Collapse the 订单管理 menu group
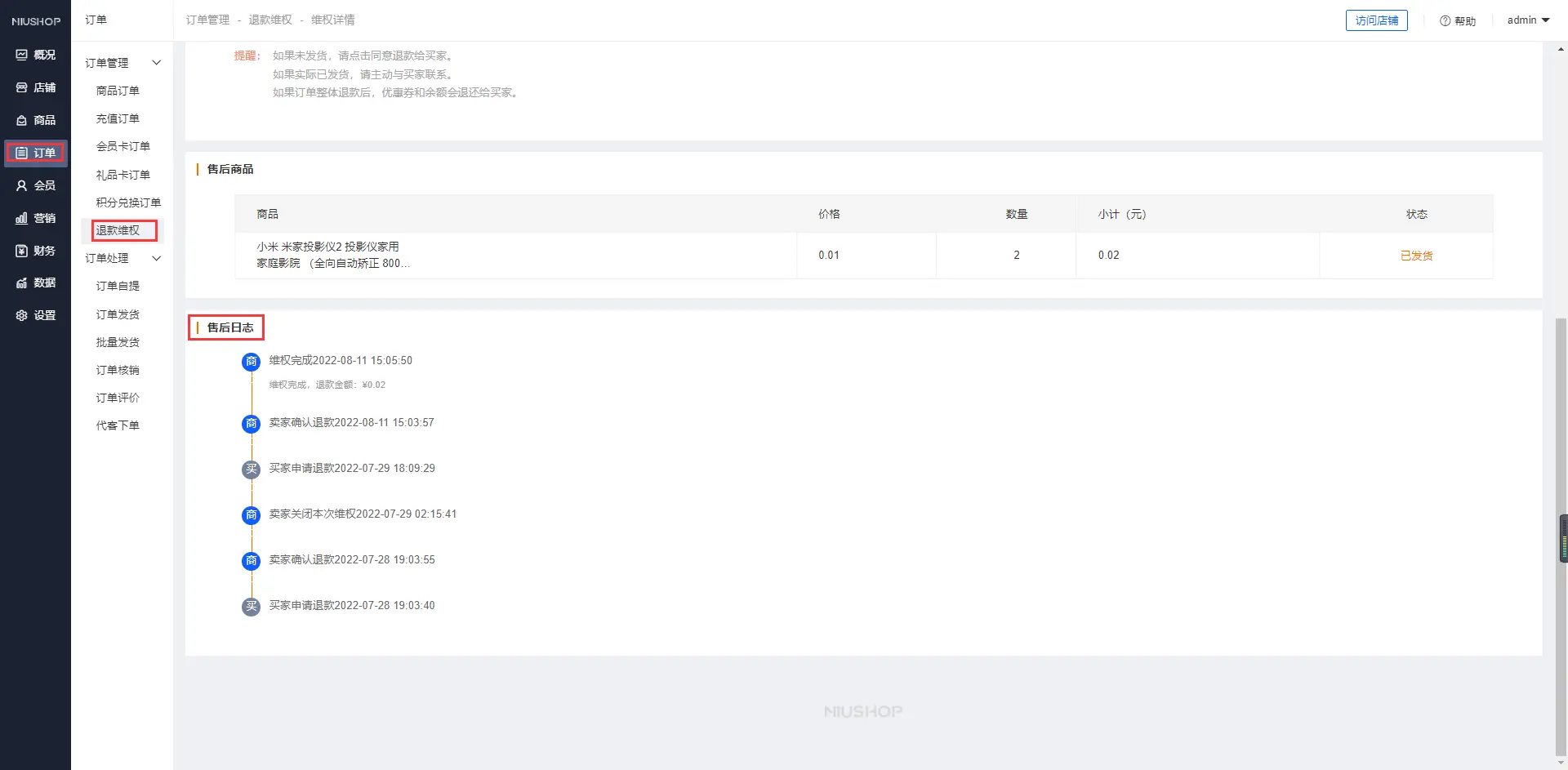 156,63
